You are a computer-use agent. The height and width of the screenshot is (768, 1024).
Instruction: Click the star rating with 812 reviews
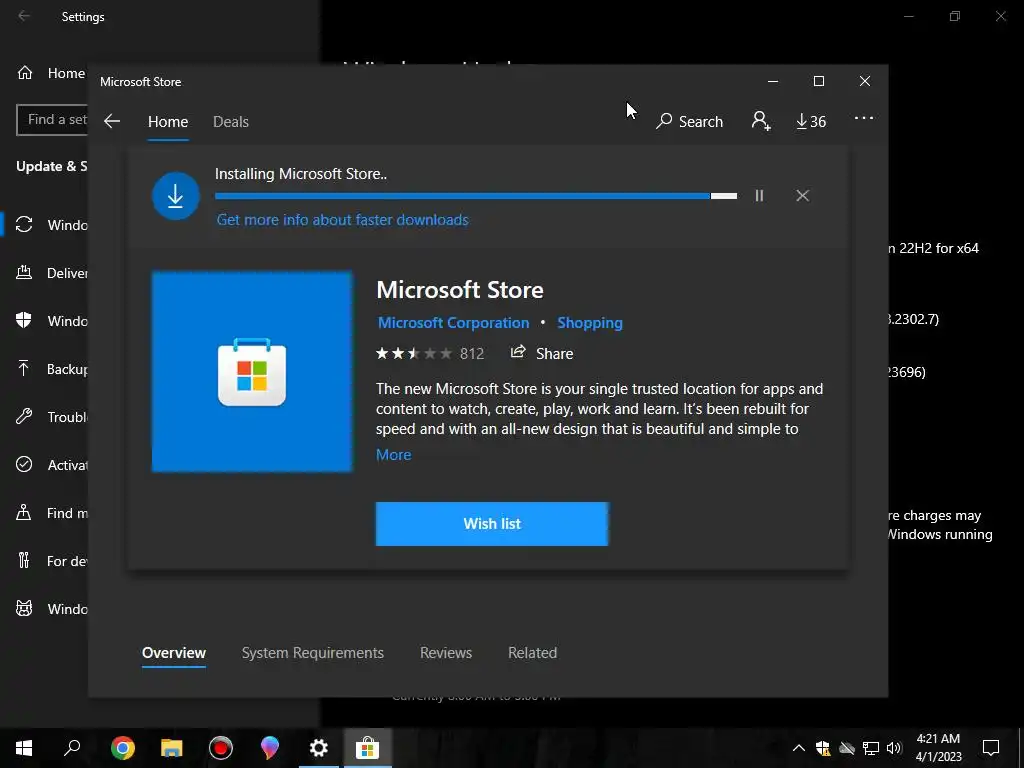pos(430,354)
